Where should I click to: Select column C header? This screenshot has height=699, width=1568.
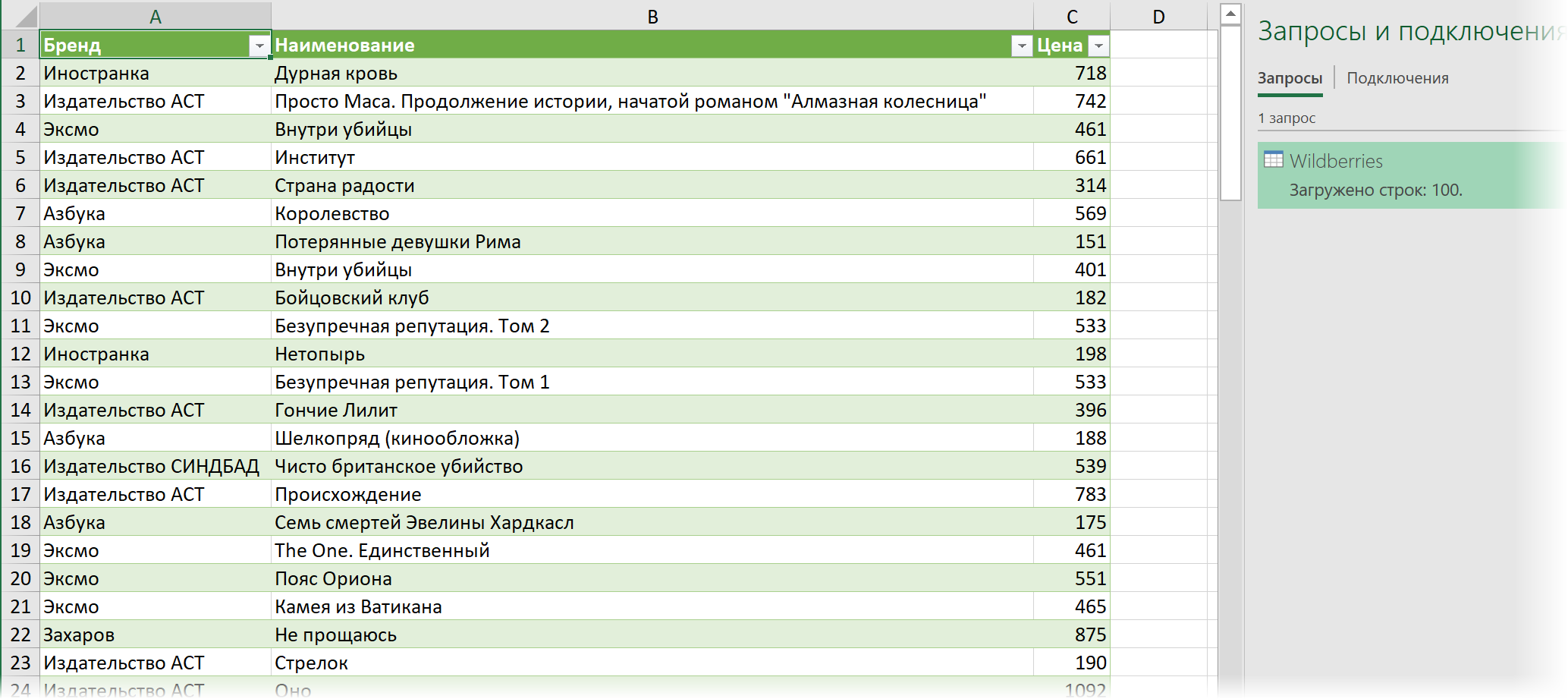click(1072, 17)
